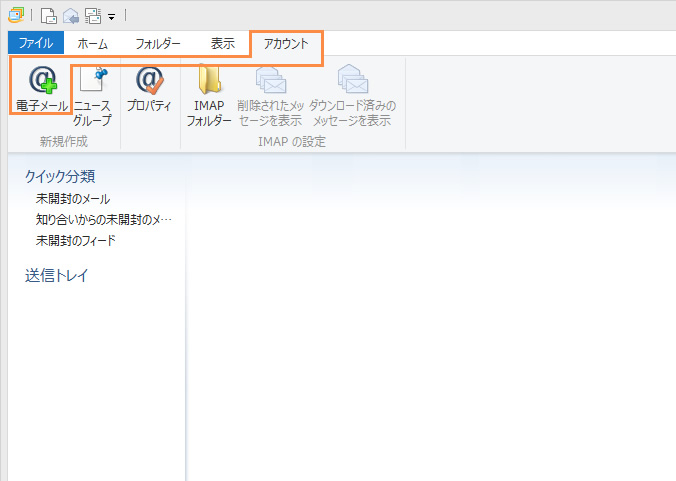Add a ニュースグループ account
Viewport: 676px width, 481px height.
tap(92, 96)
